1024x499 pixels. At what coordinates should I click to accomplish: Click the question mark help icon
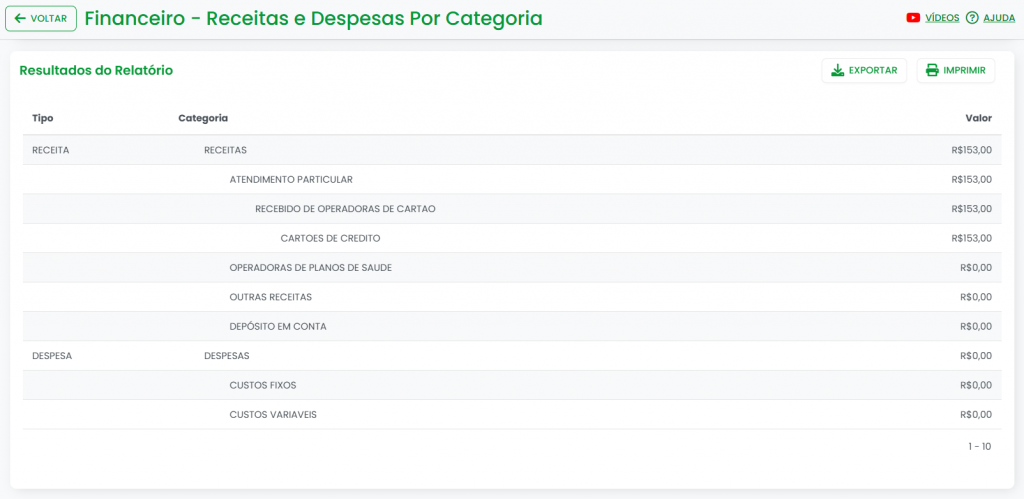972,18
